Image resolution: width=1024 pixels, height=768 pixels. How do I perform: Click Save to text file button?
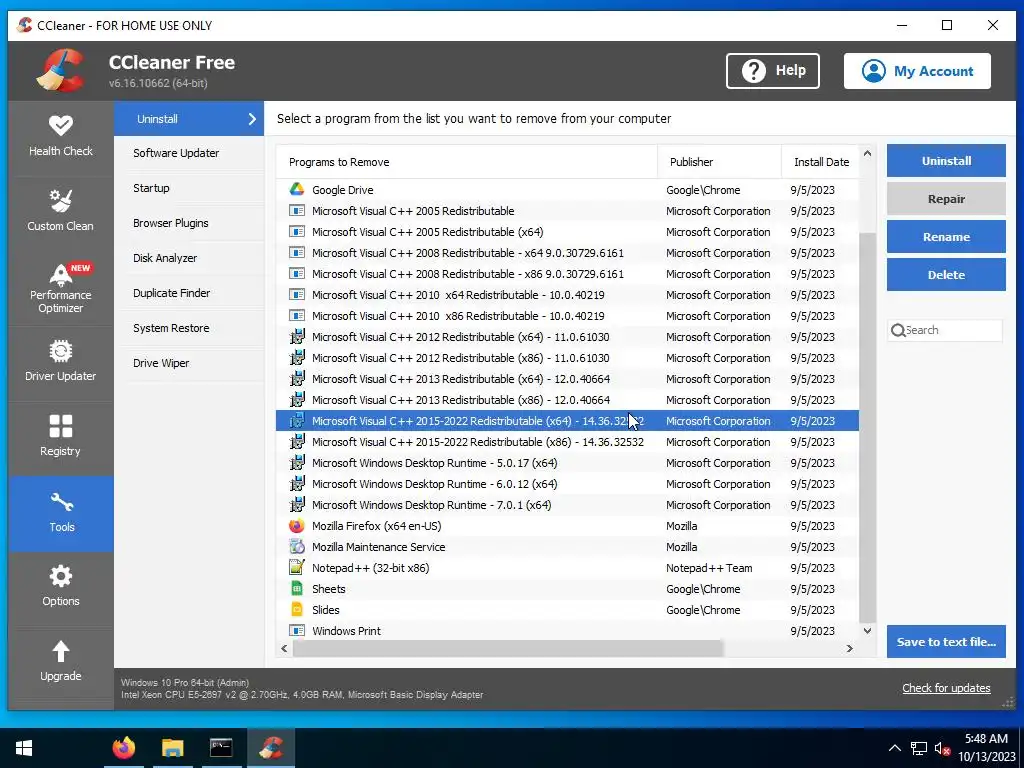[946, 641]
